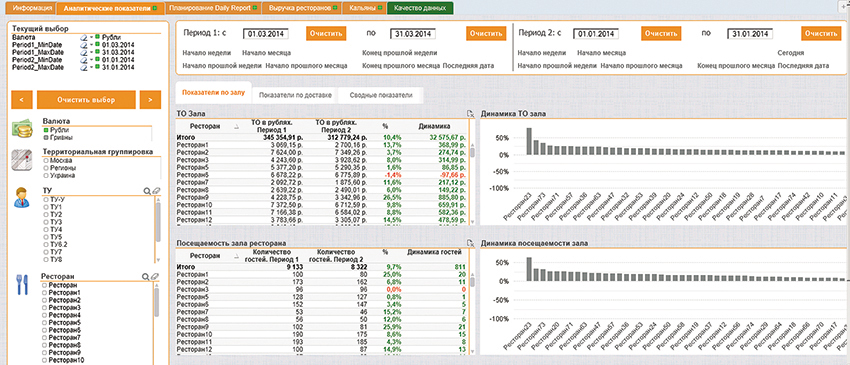Select Регионы under Территориальная группировка
The width and height of the screenshot is (850, 365).
click(60, 169)
